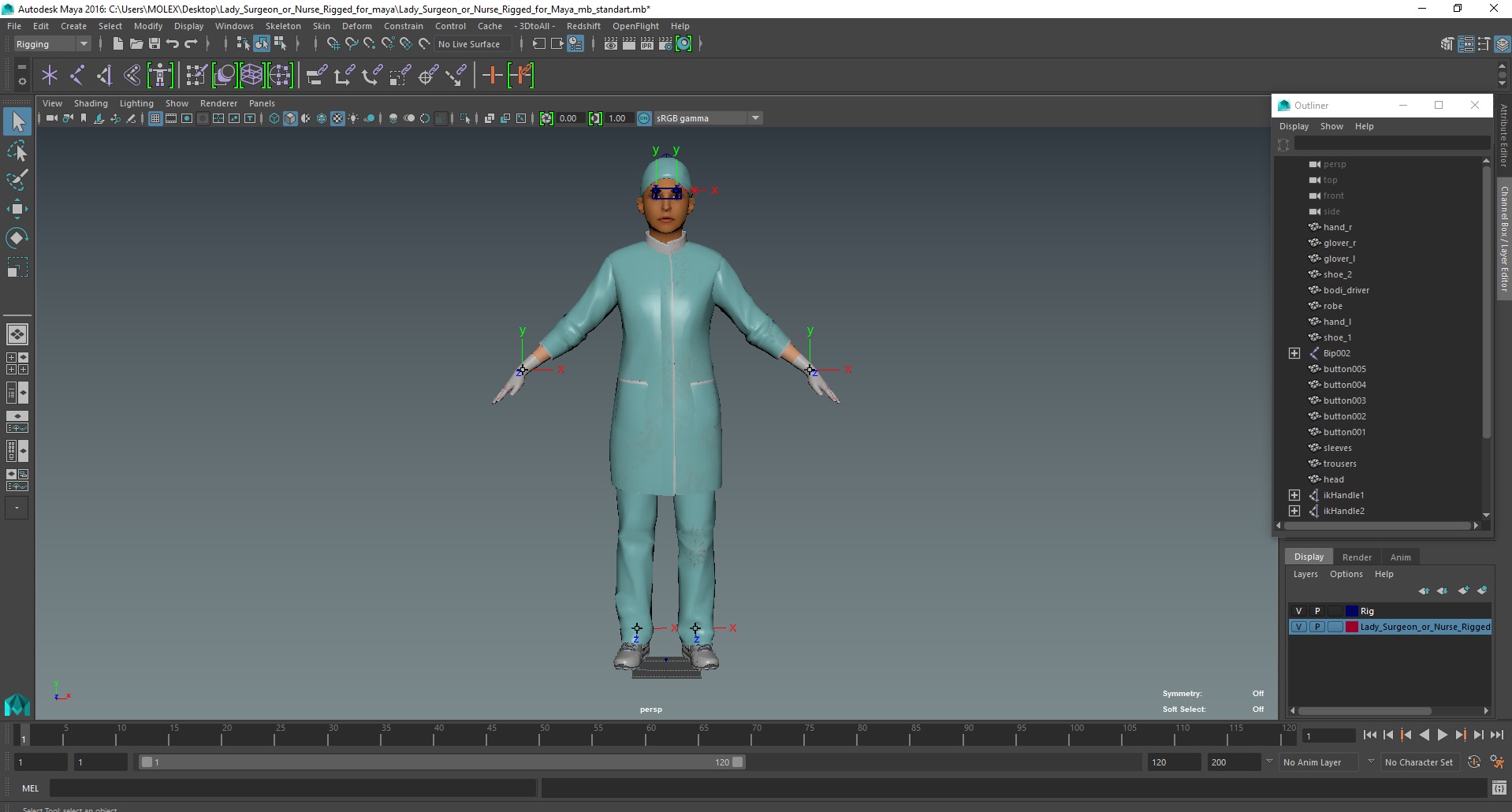The width and height of the screenshot is (1512, 812).
Task: Activate the Rotate tool
Action: click(17, 238)
